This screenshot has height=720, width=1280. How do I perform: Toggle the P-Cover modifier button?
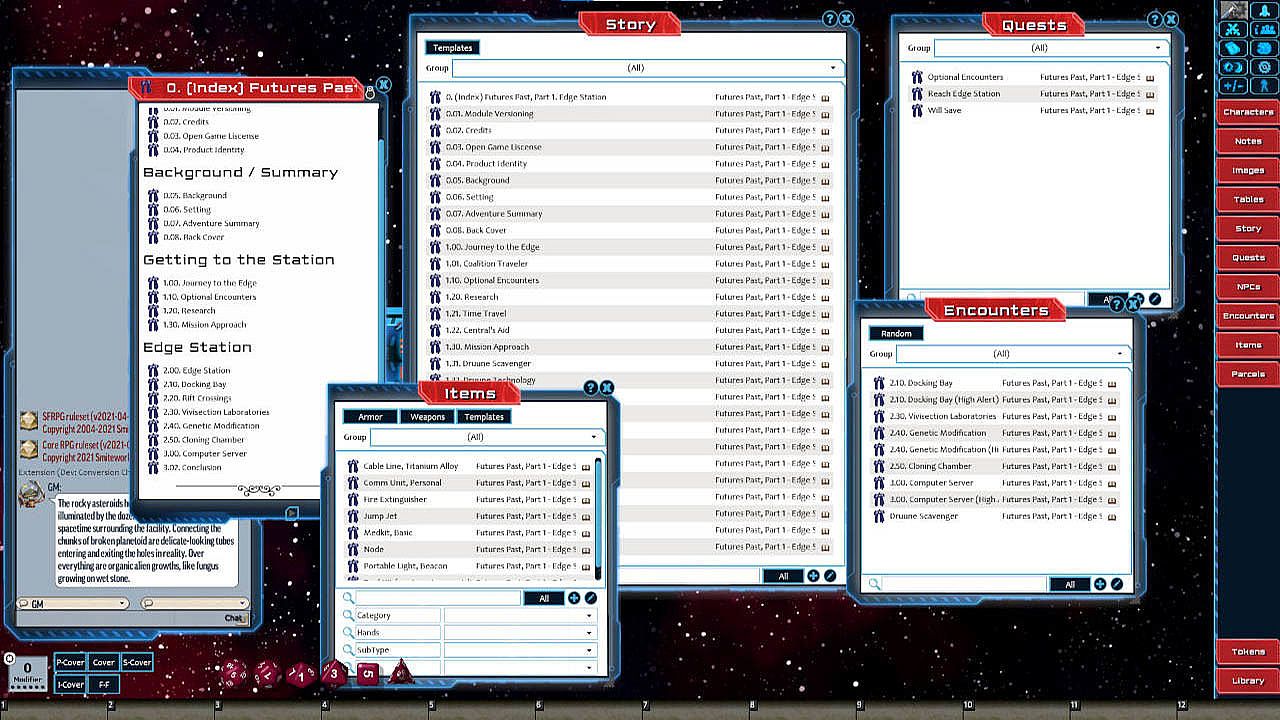pos(70,662)
